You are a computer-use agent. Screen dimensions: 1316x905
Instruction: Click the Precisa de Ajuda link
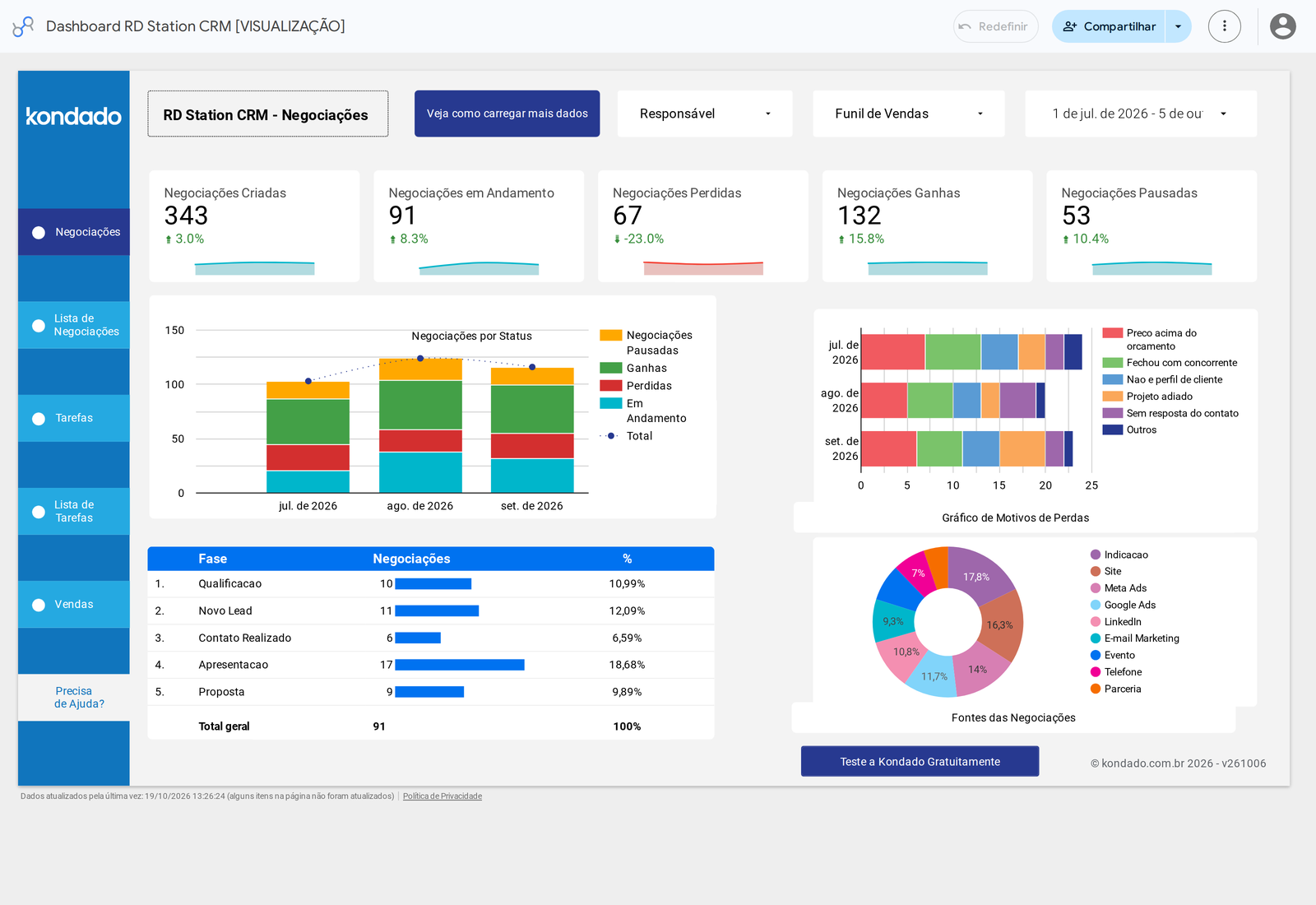point(74,697)
